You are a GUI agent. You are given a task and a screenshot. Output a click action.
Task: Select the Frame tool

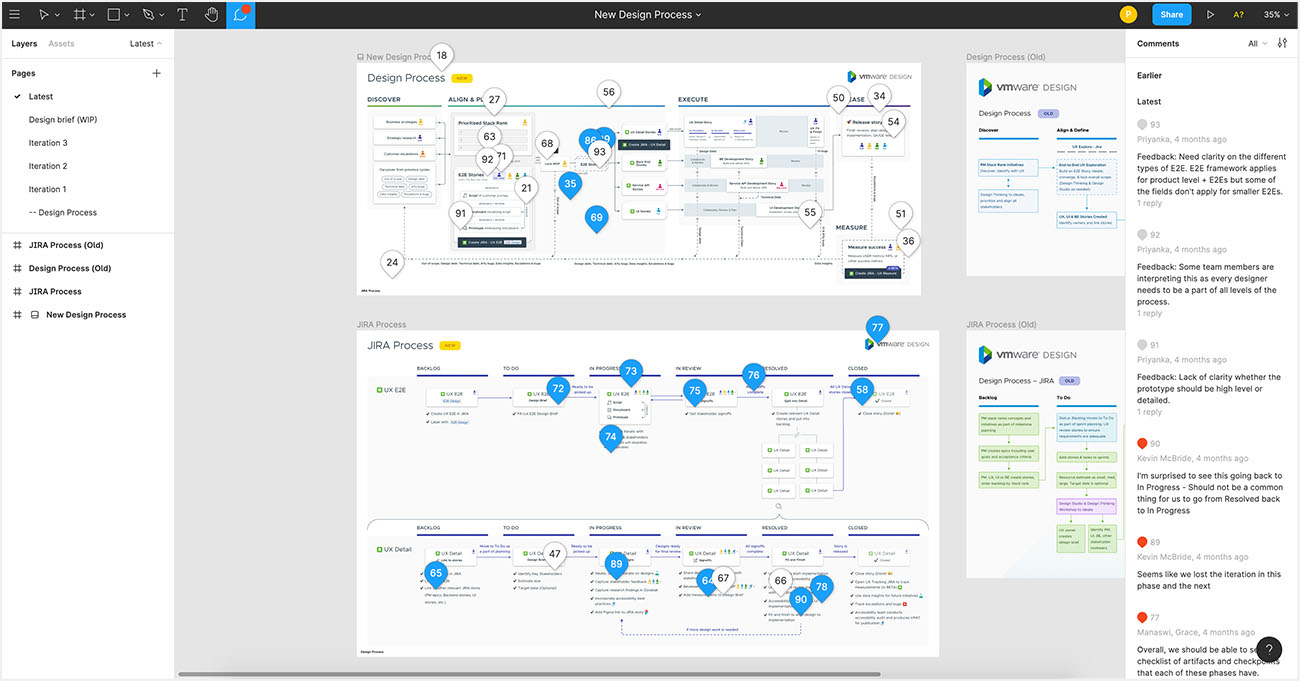pos(79,15)
